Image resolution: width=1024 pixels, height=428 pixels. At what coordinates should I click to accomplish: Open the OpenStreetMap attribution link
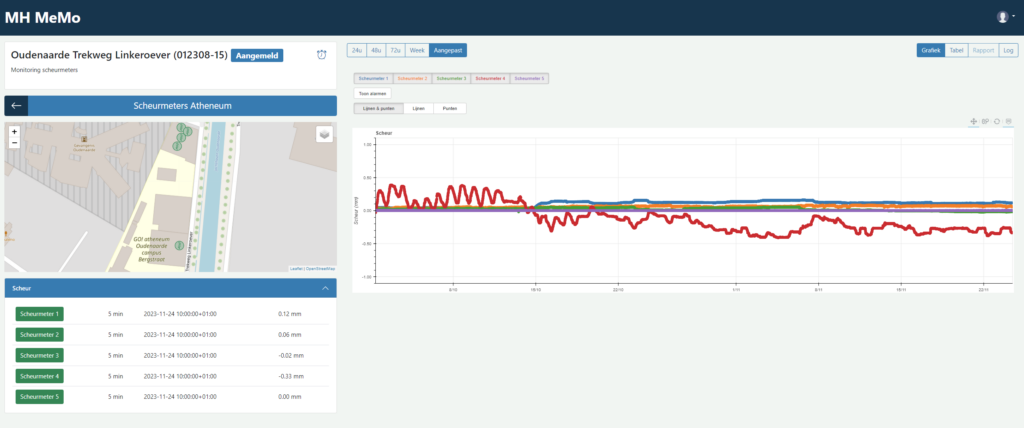320,269
